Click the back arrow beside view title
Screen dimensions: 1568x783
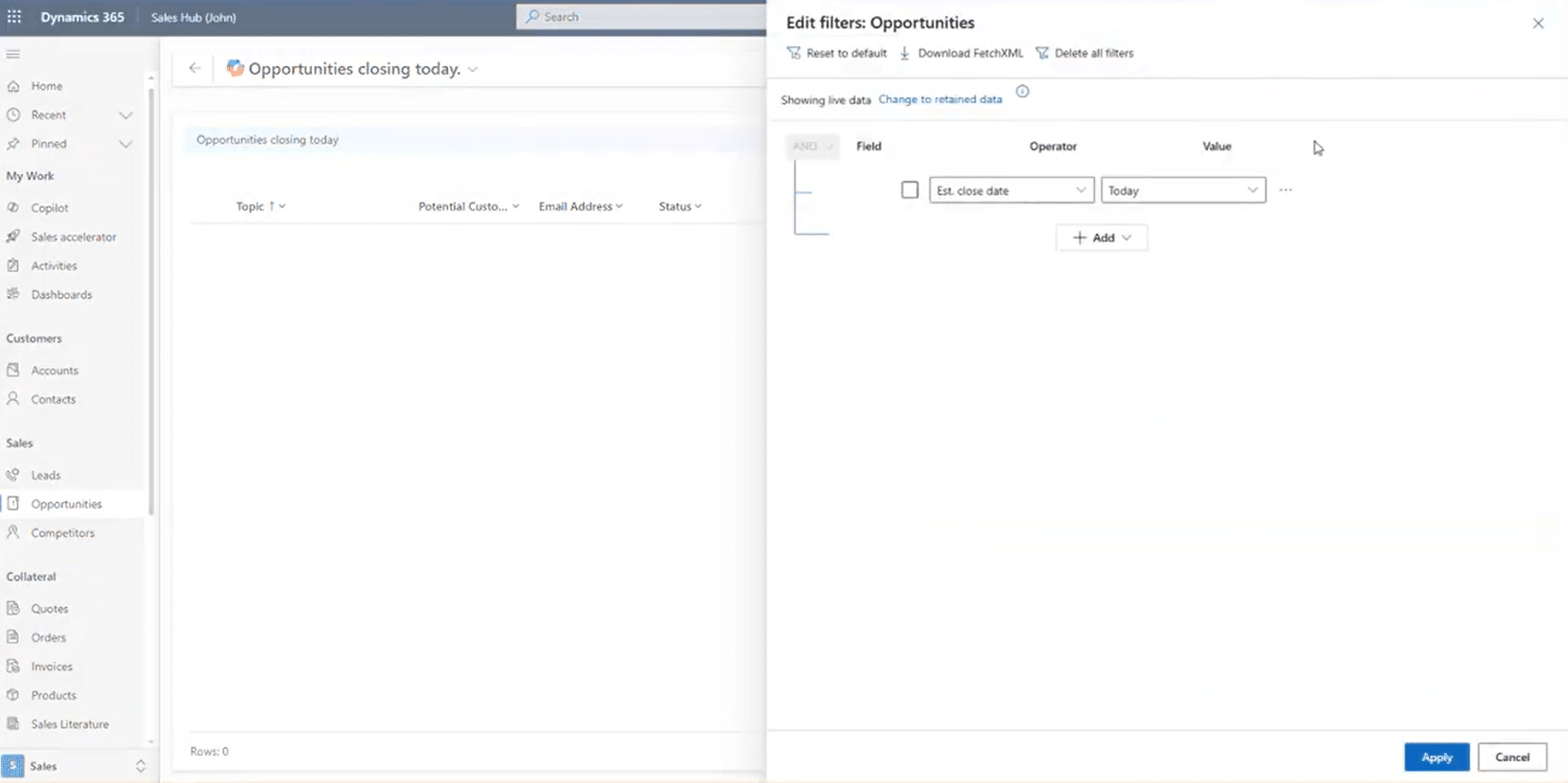coord(195,68)
